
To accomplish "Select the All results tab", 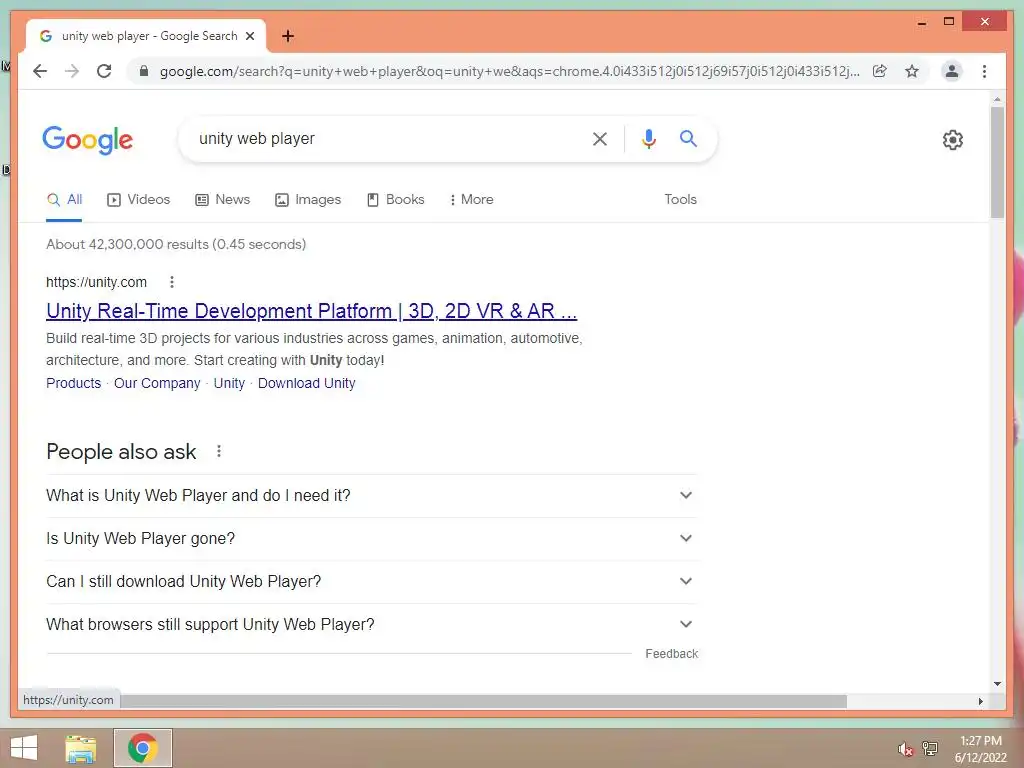I will (x=64, y=200).
